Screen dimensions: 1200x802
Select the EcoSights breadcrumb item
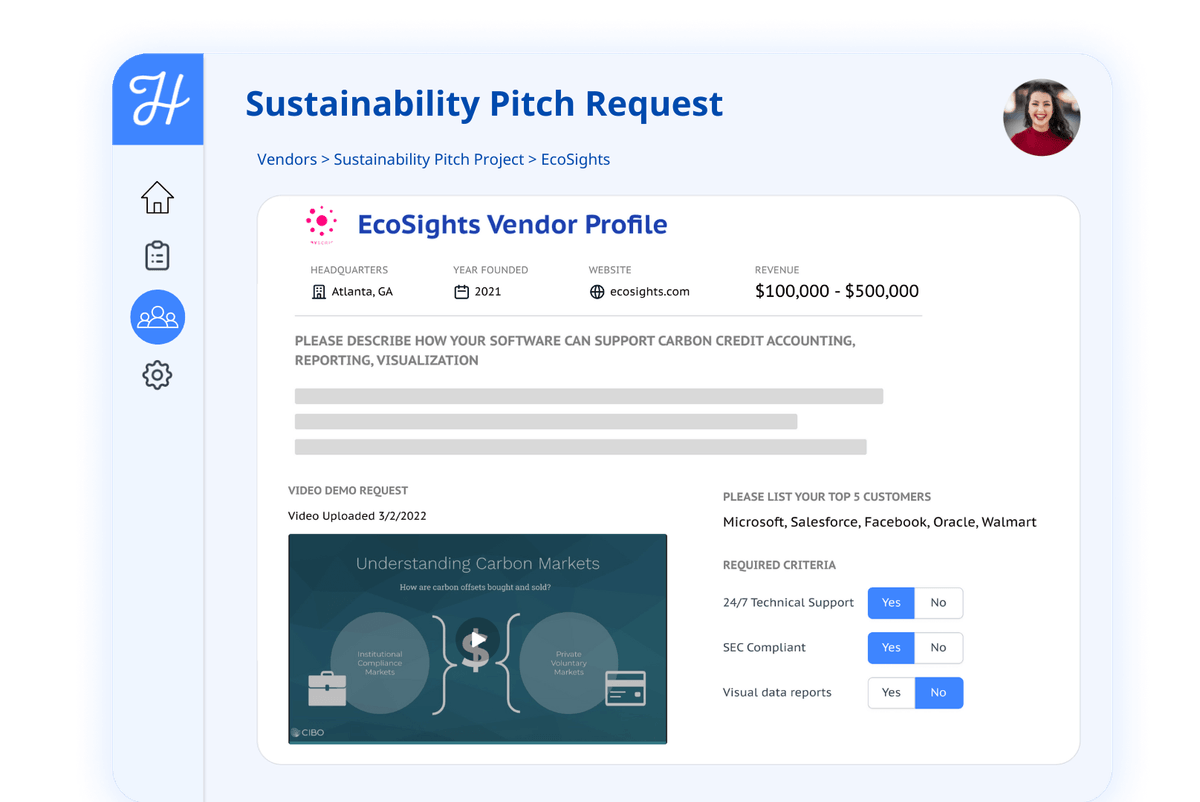pyautogui.click(x=575, y=159)
